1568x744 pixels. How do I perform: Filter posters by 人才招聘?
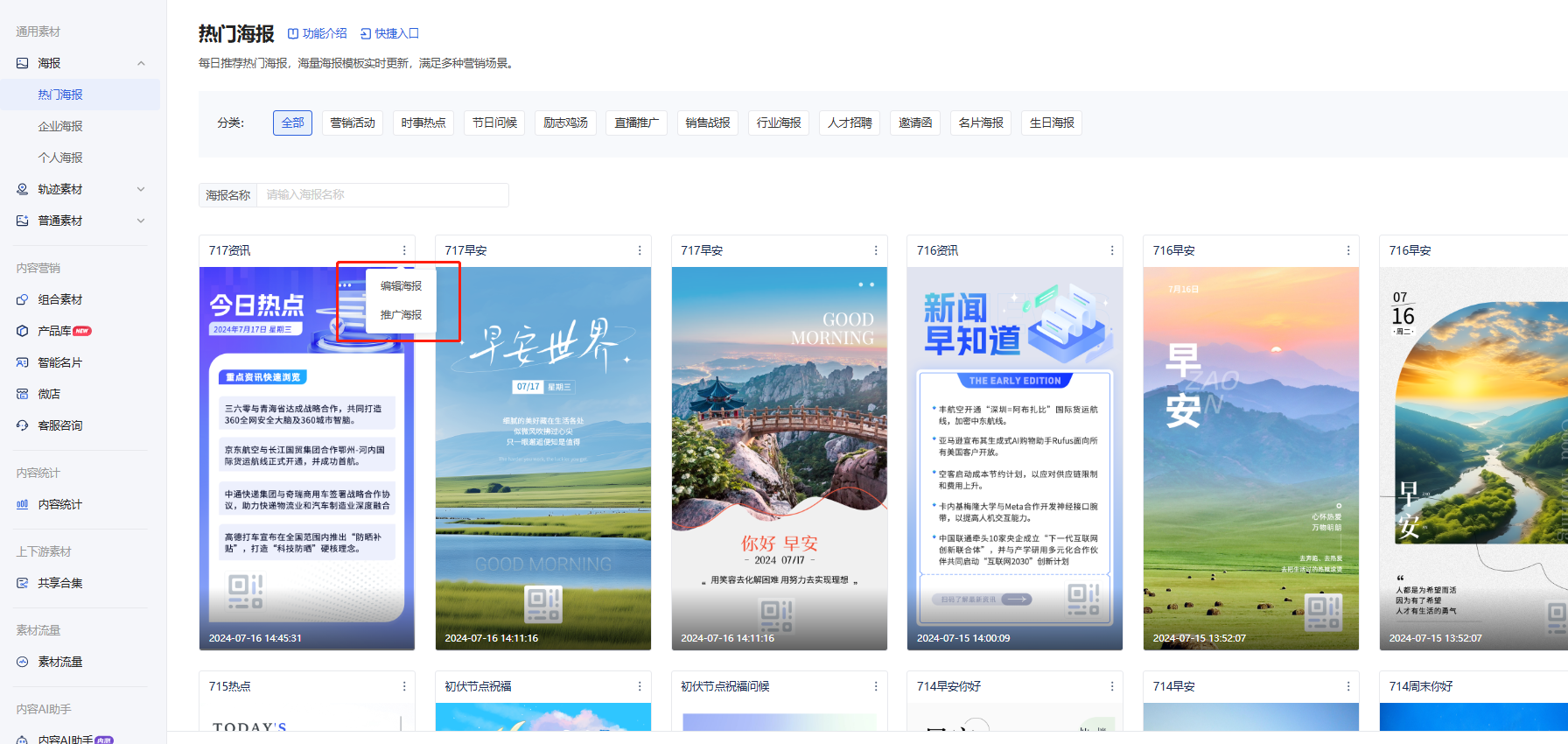[x=850, y=123]
